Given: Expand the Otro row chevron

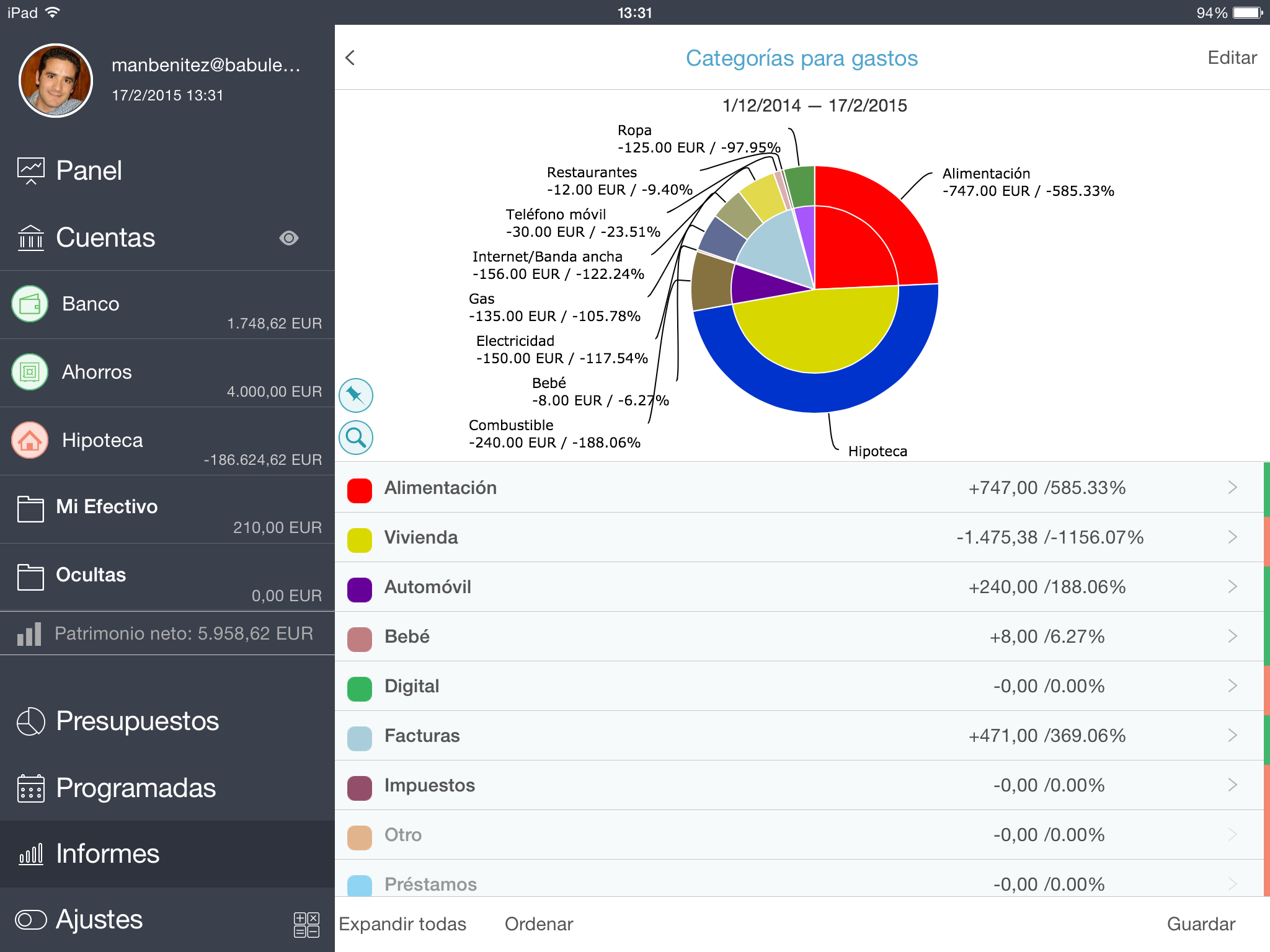Looking at the screenshot, I should pyautogui.click(x=1232, y=835).
